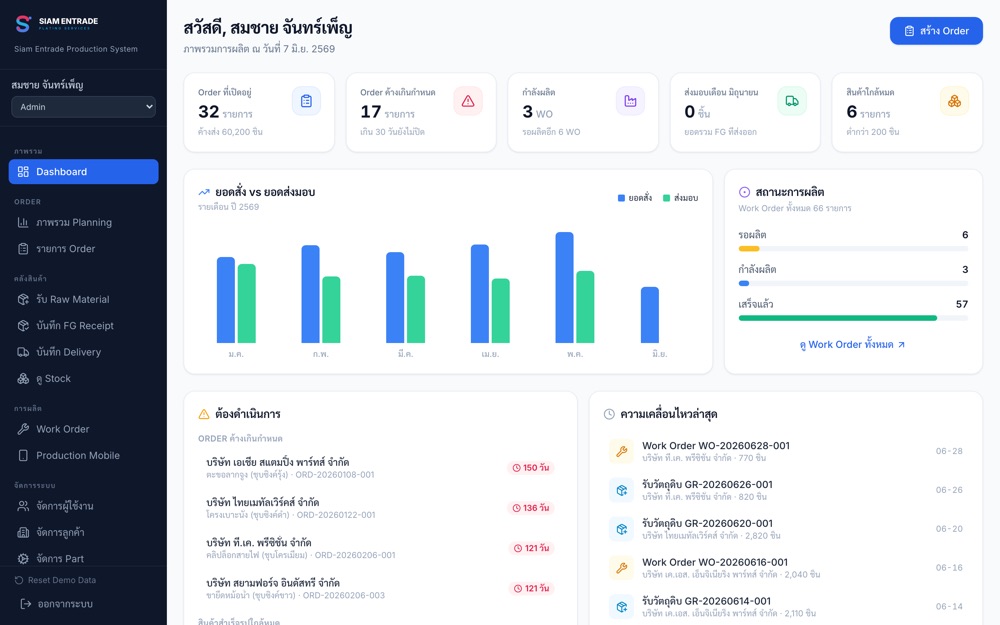Screen dimensions: 1000x625
Task: Open Production Mobile in the sidebar
Action: 84,455
